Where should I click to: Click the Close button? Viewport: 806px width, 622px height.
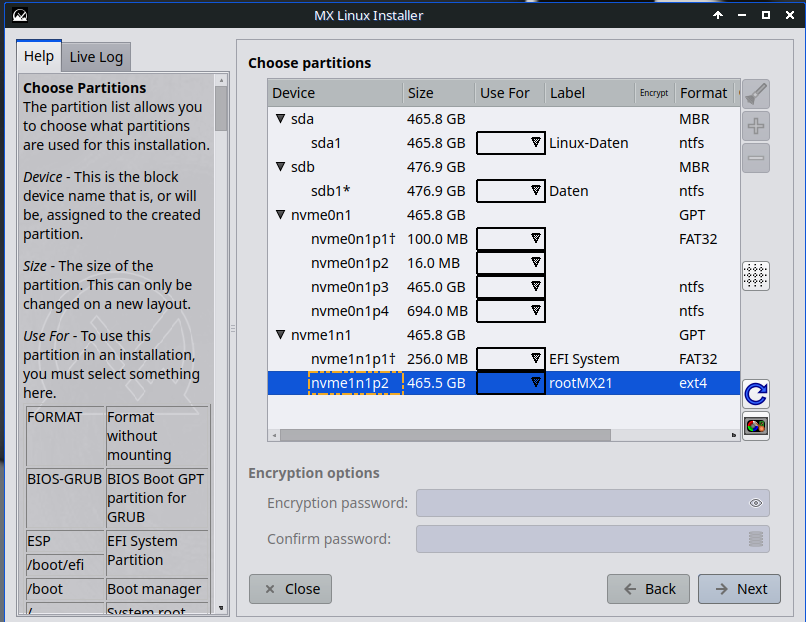tap(290, 589)
